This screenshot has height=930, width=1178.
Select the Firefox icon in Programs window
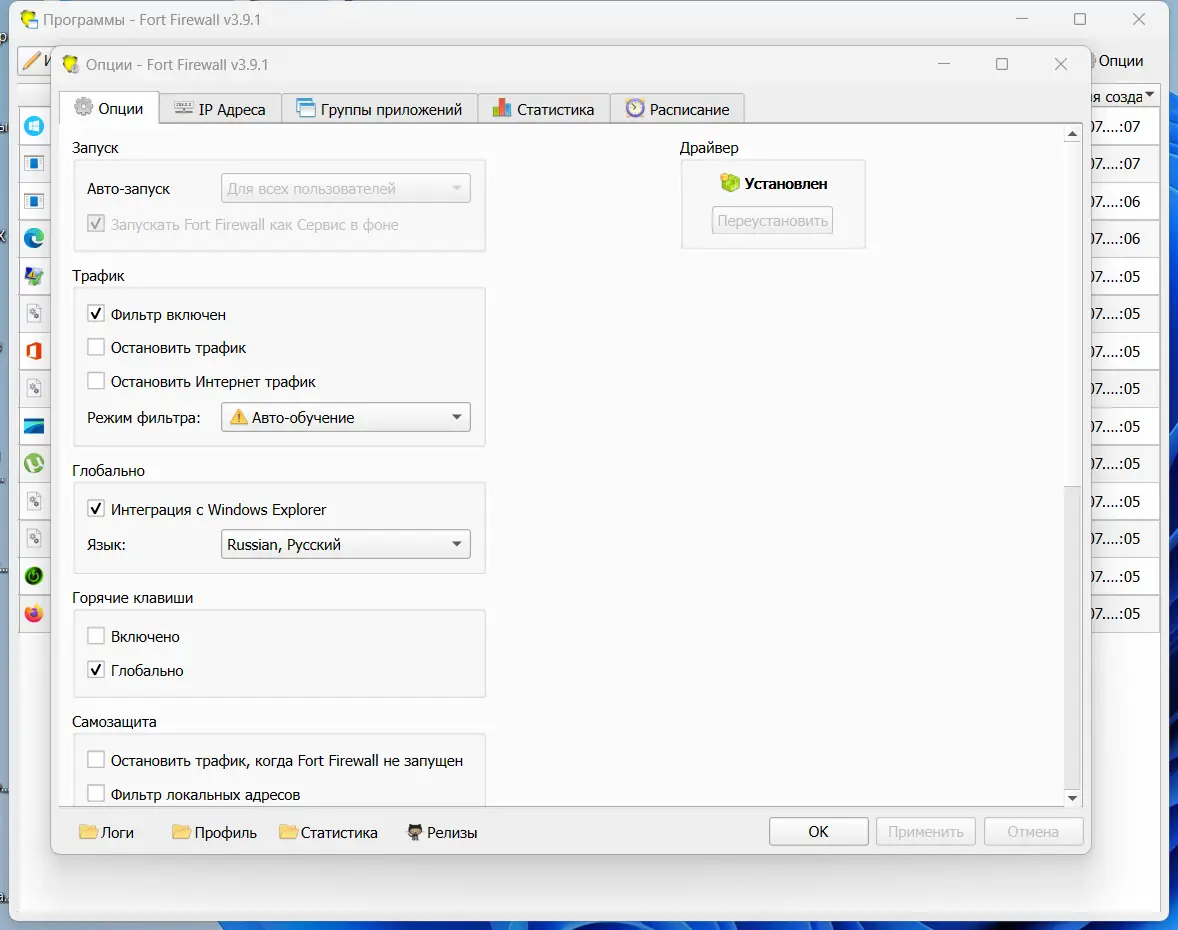(34, 614)
